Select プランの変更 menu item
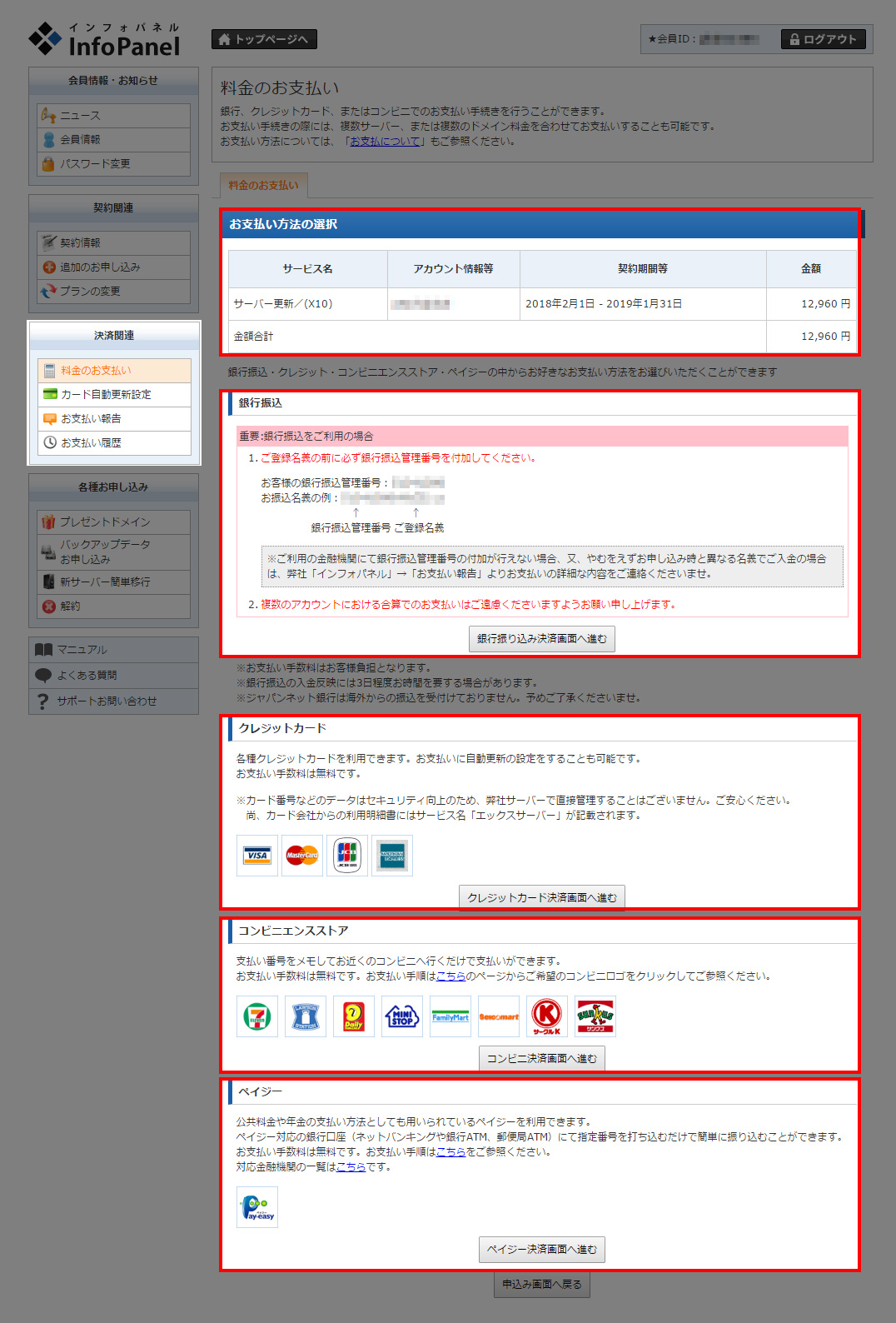Image resolution: width=896 pixels, height=1323 pixels. [x=114, y=291]
